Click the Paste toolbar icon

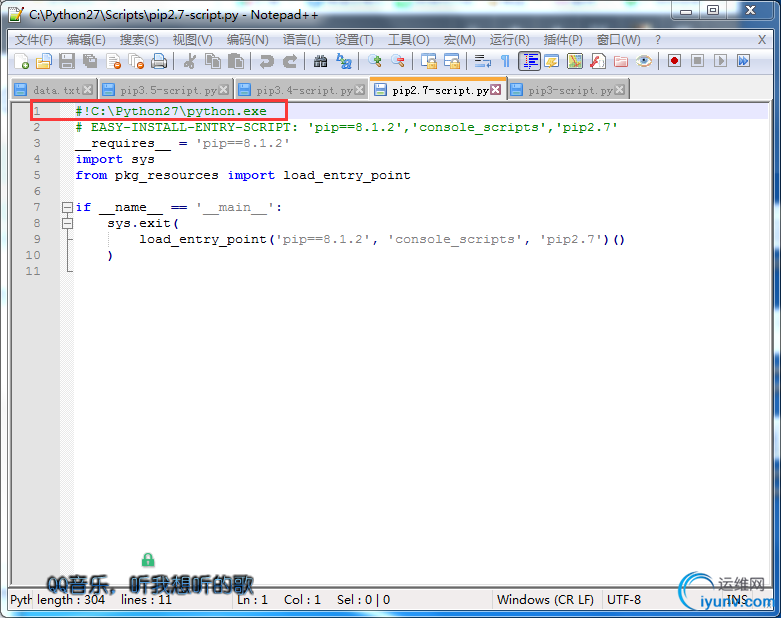[x=236, y=61]
